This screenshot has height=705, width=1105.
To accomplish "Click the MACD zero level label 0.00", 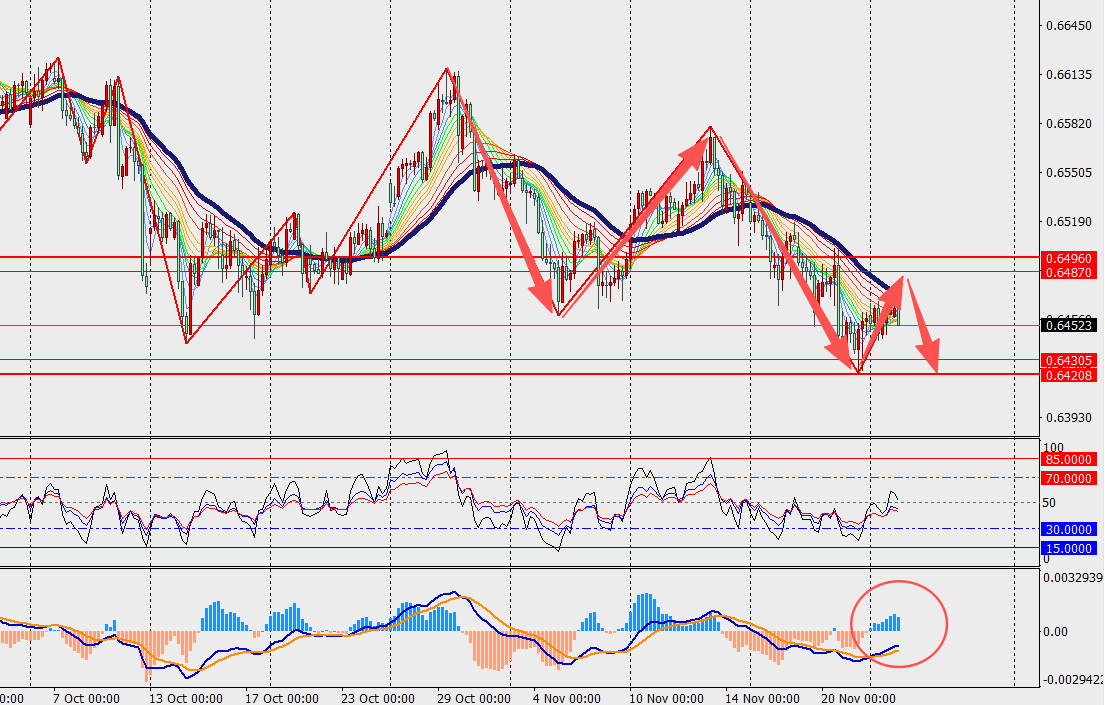I will 1057,631.
